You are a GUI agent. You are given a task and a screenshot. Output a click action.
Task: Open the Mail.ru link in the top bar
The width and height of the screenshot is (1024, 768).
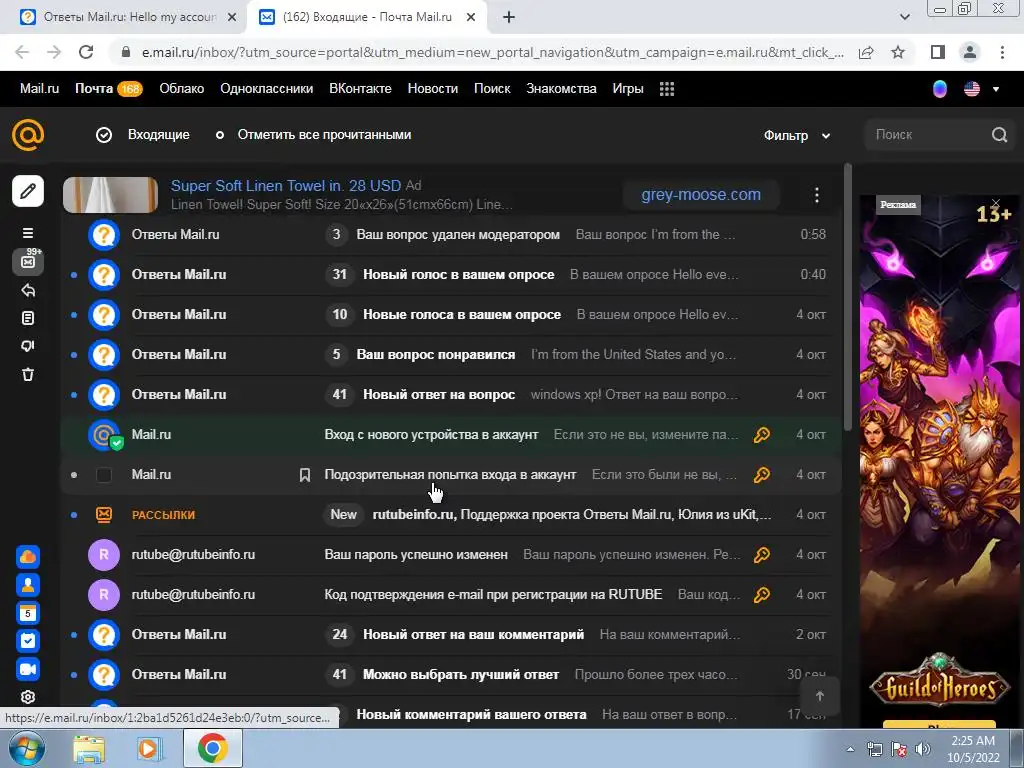tap(39, 89)
